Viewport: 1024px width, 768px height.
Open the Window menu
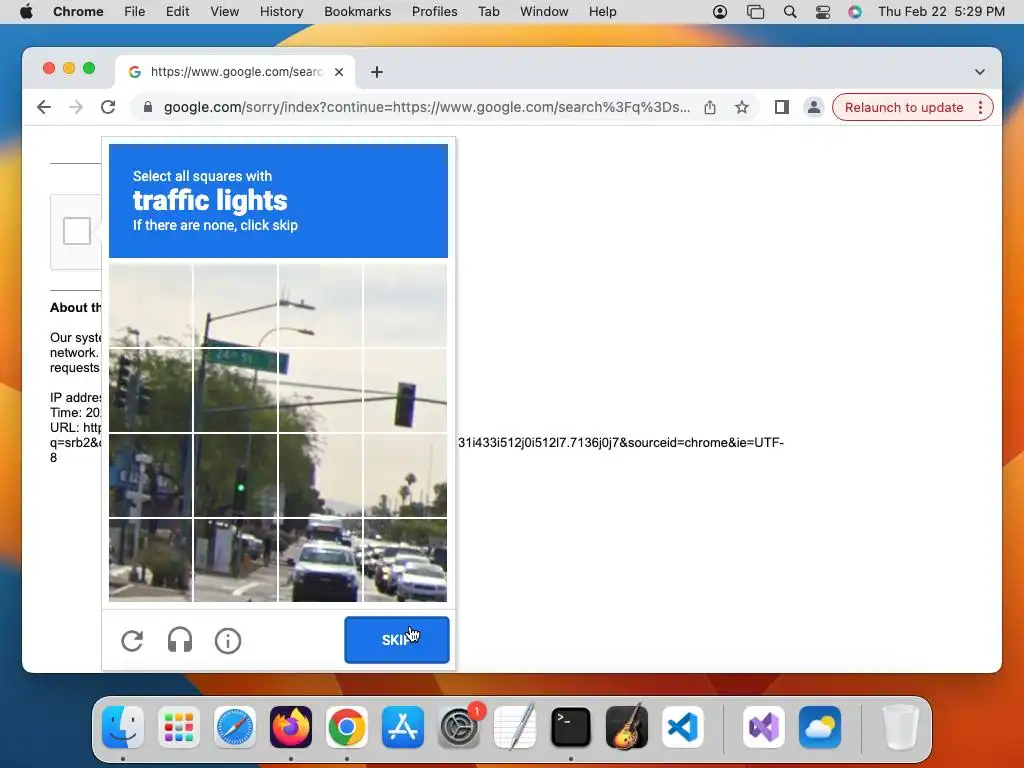click(544, 12)
